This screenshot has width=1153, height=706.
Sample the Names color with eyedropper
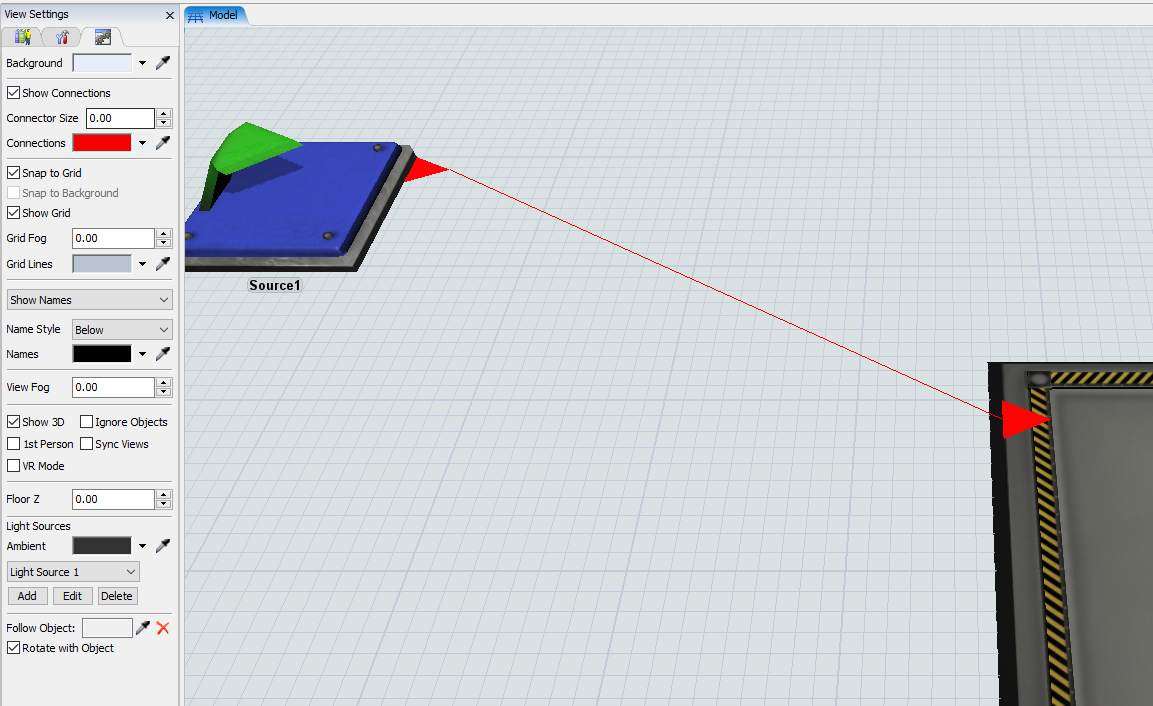163,354
